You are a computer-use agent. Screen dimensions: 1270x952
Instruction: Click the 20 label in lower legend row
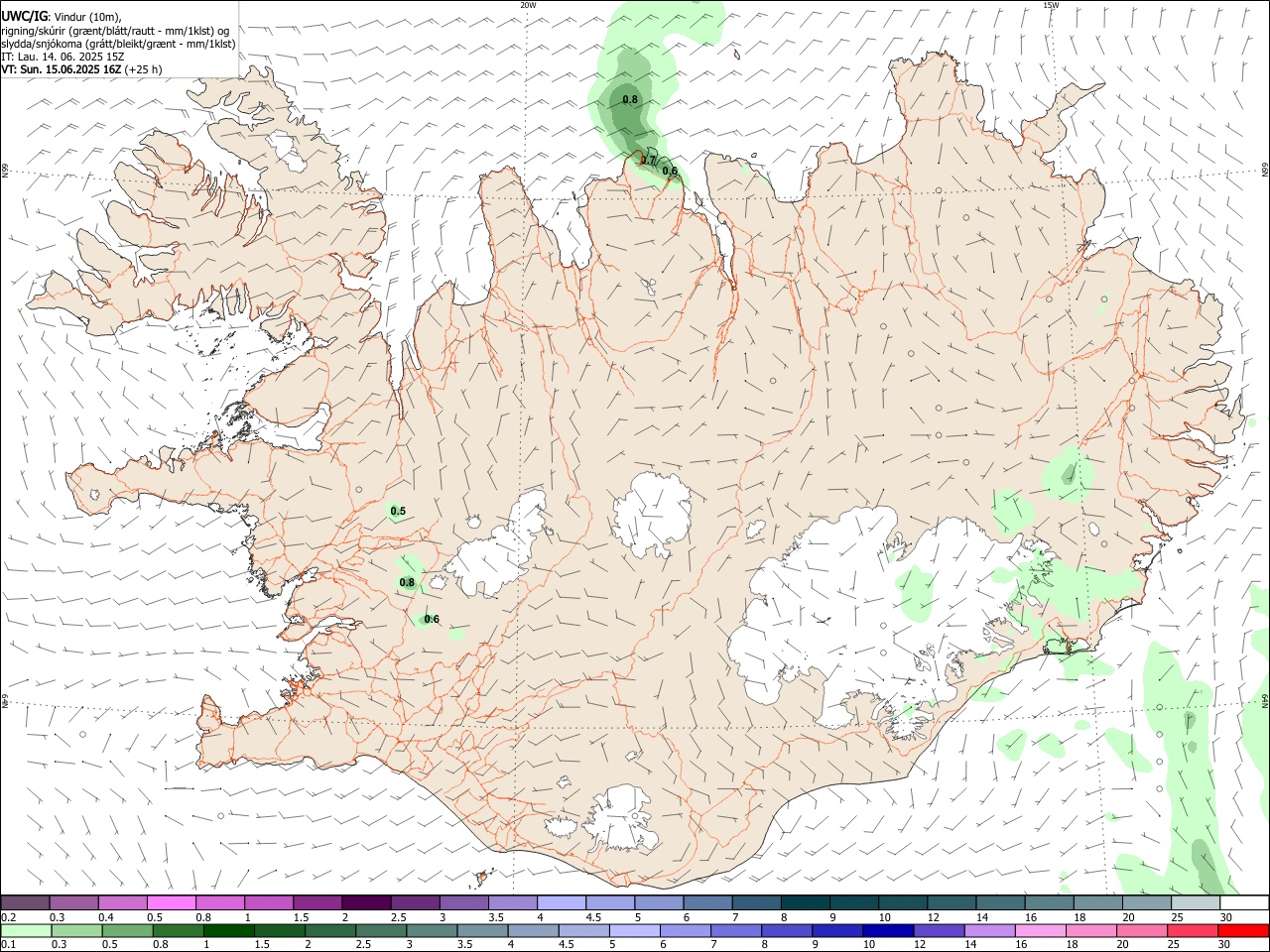click(1121, 945)
